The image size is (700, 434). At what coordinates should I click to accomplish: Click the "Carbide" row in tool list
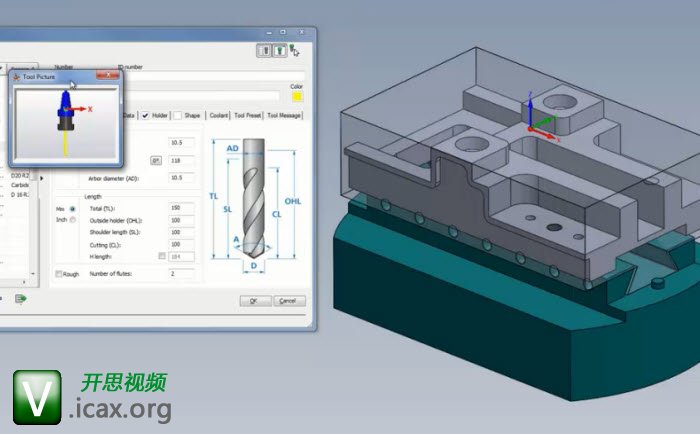click(20, 185)
